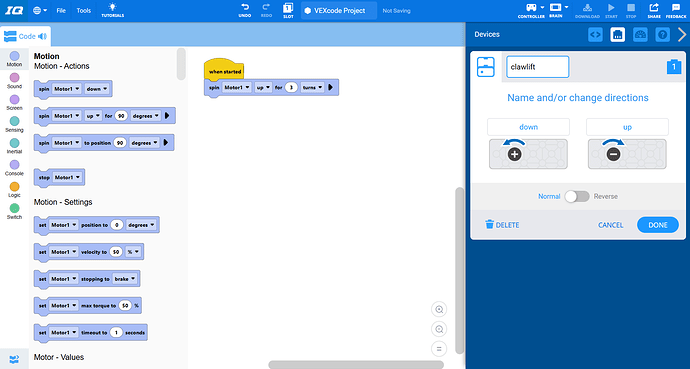Open the File menu

(61, 11)
